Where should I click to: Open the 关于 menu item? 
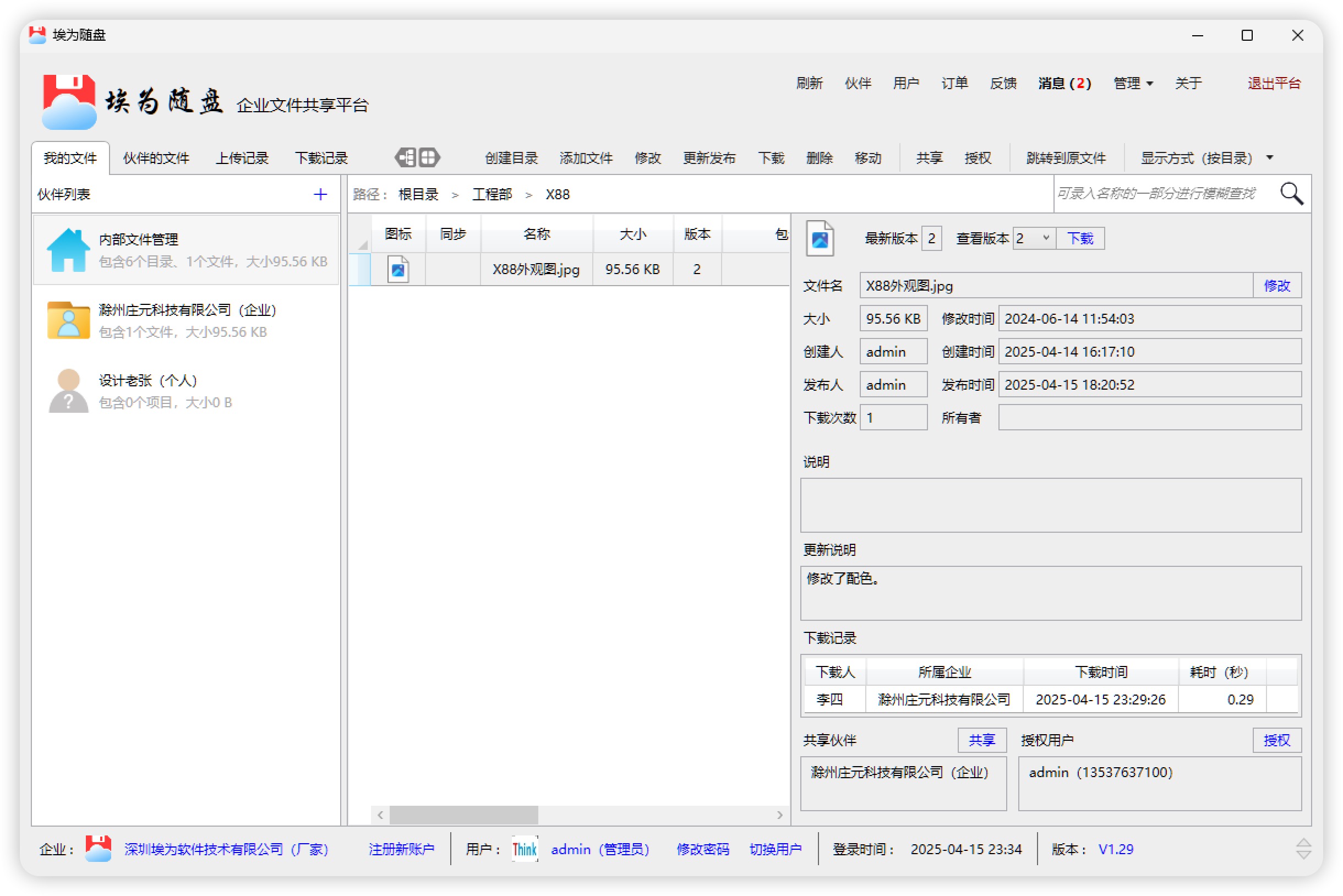[1188, 84]
